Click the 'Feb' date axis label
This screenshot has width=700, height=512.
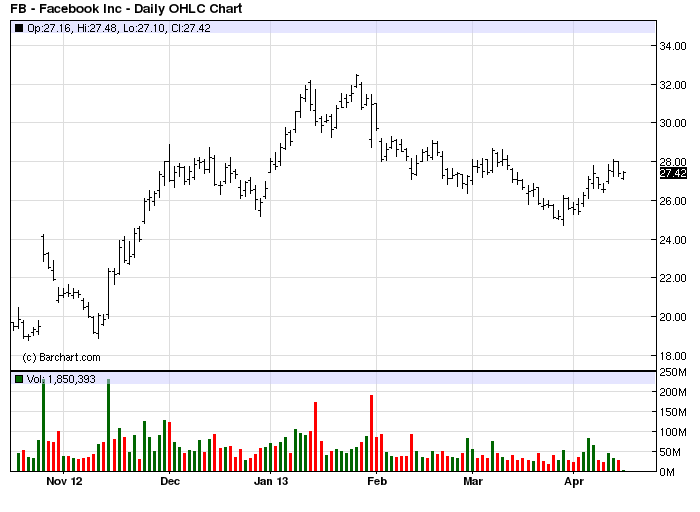pos(377,481)
